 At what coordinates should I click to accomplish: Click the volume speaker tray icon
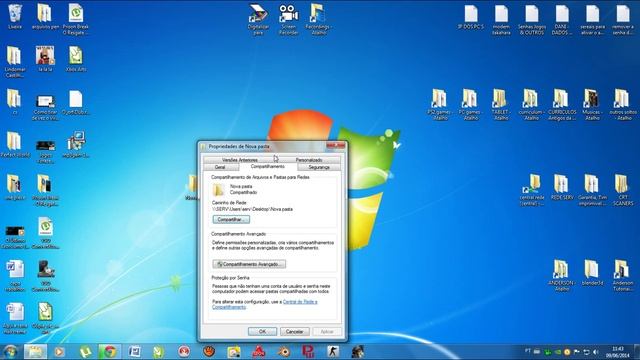pos(596,352)
